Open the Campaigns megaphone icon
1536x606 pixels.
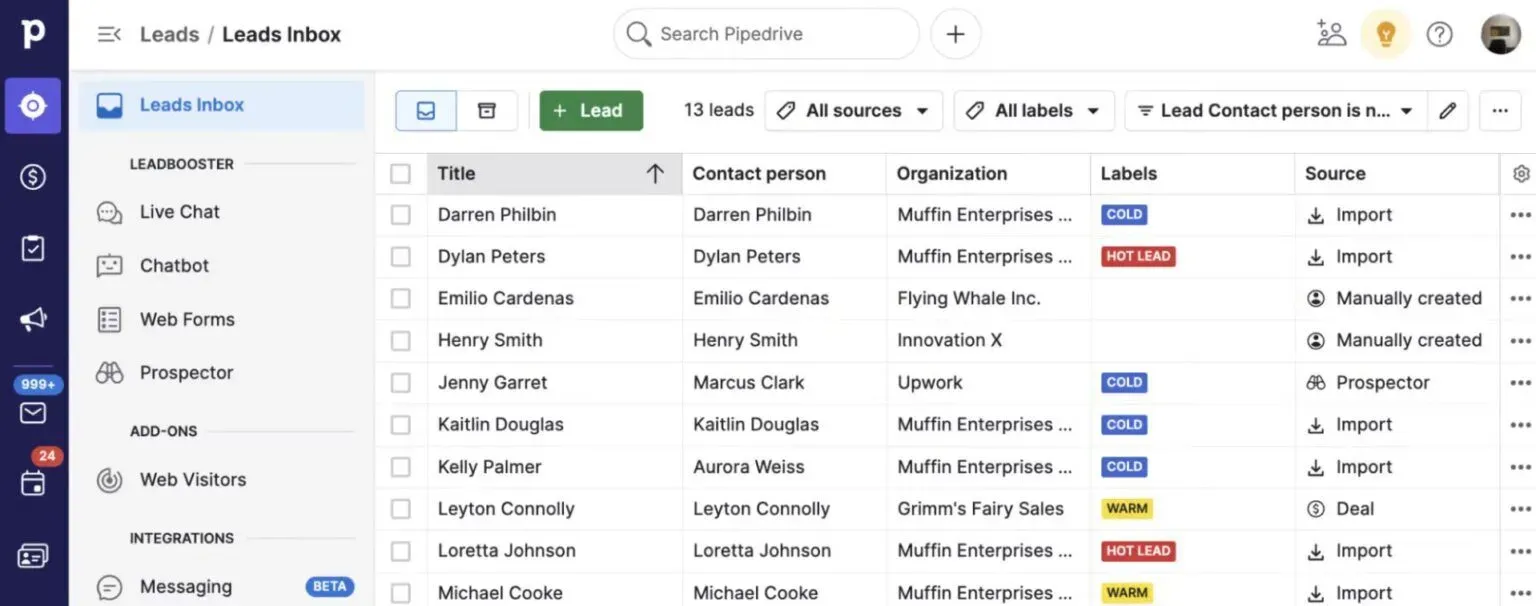click(x=33, y=319)
